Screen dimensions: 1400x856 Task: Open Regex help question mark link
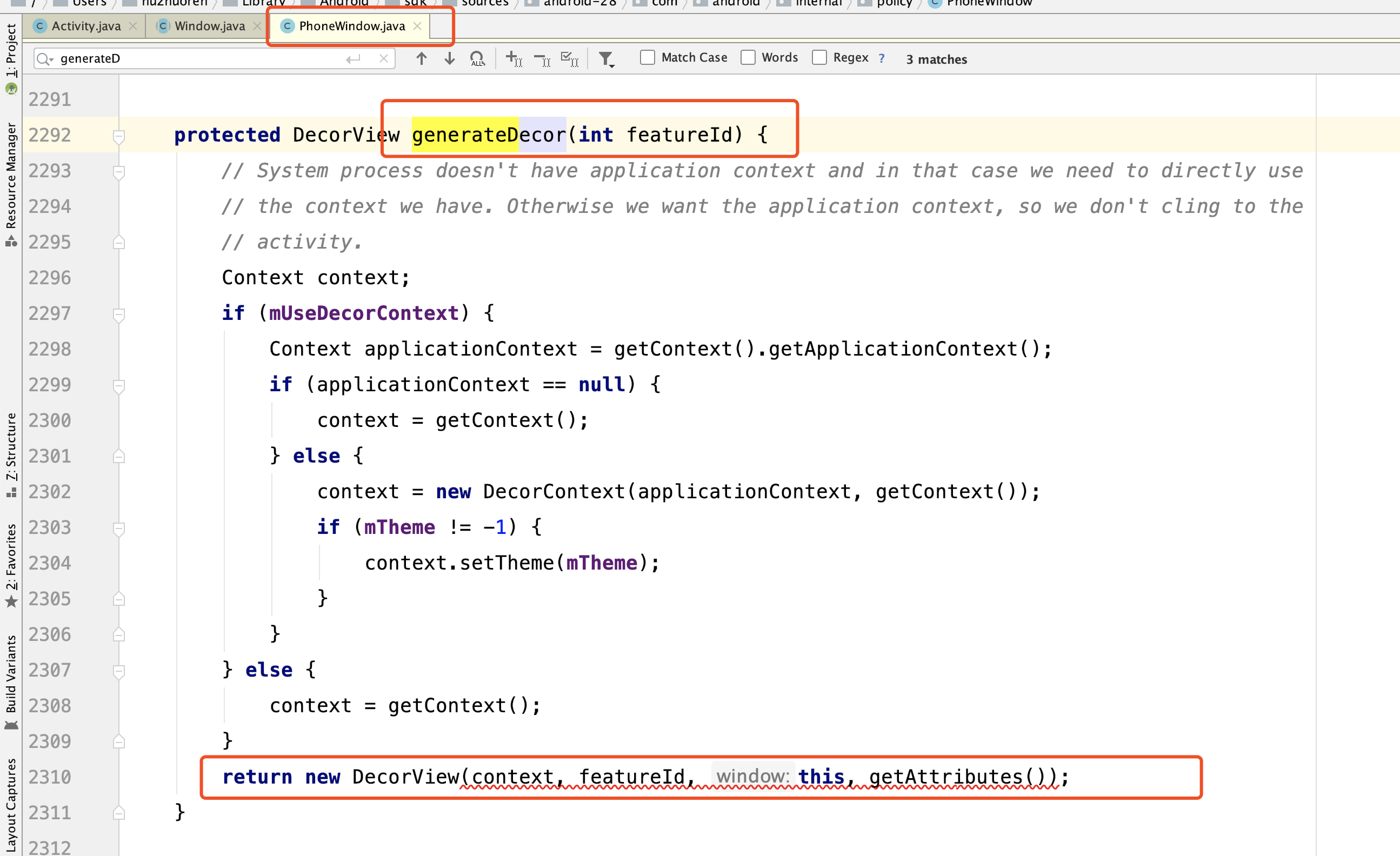[x=881, y=58]
